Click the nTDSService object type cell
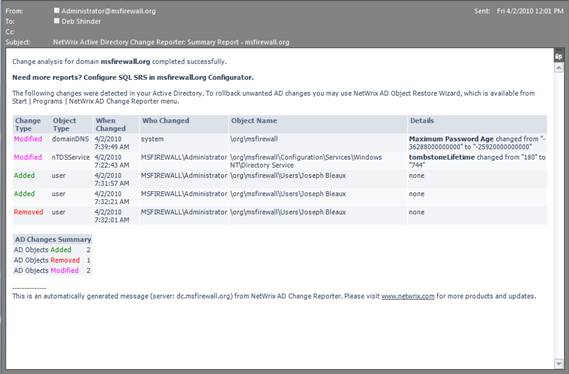Screen dimensions: 569x374 (x=70, y=157)
